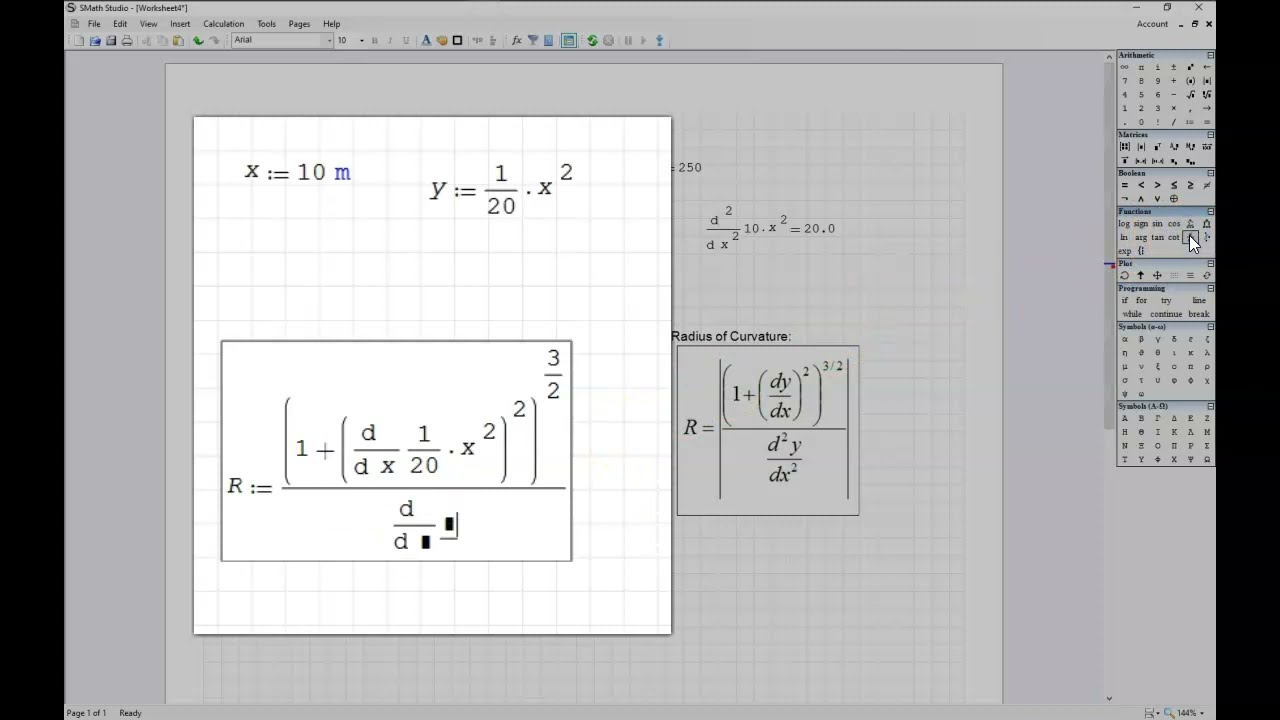1280x720 pixels.
Task: Insert the infinity symbol from Arithmetic
Action: coord(1125,67)
